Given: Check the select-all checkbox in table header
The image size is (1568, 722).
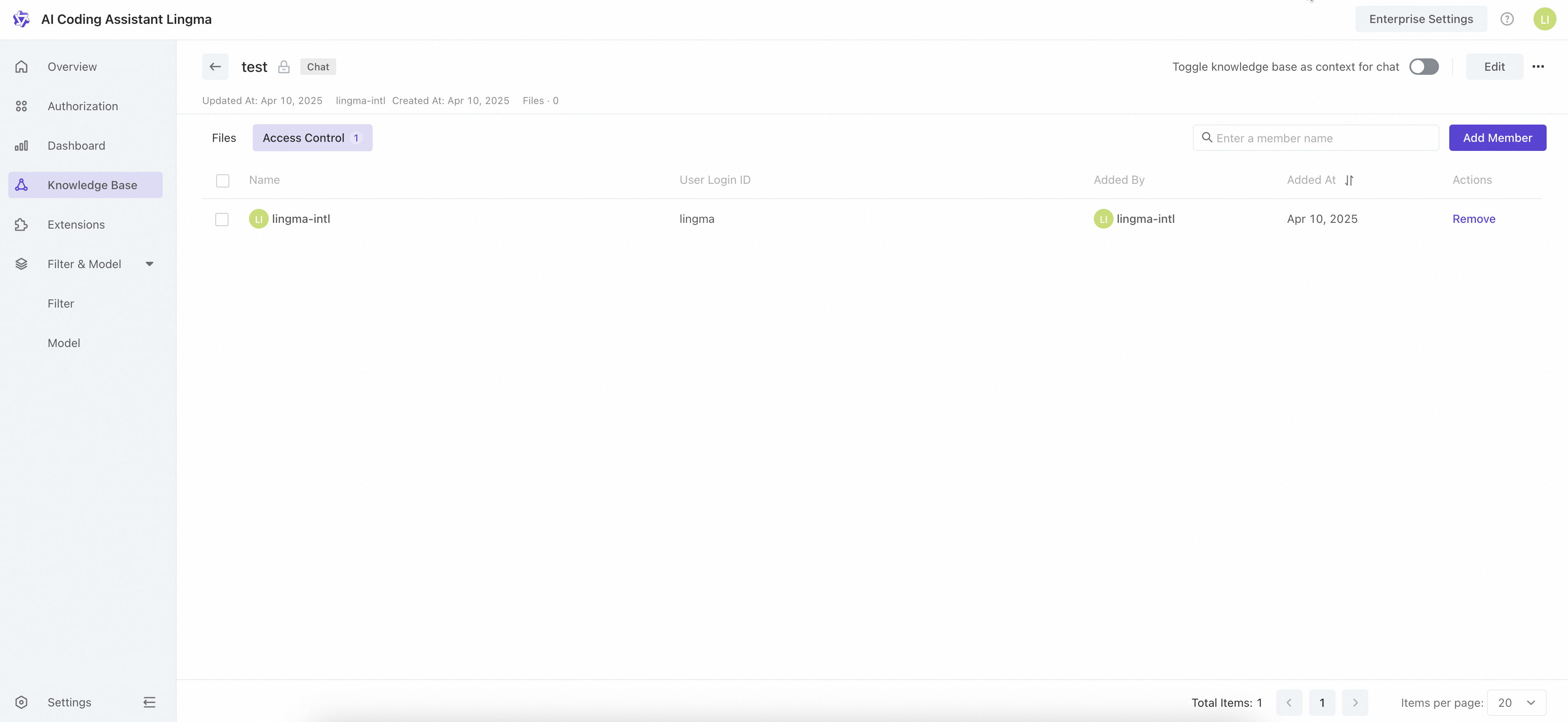Looking at the screenshot, I should (223, 180).
